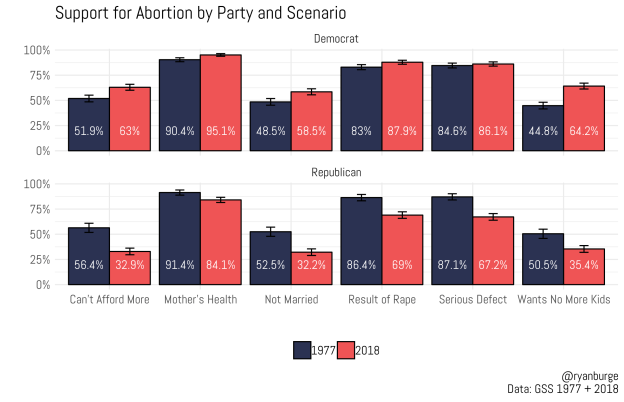Image resolution: width=624 pixels, height=402 pixels.
Task: Select the Democrat 87.9% Result of Rape bar
Action: pyautogui.click(x=402, y=106)
